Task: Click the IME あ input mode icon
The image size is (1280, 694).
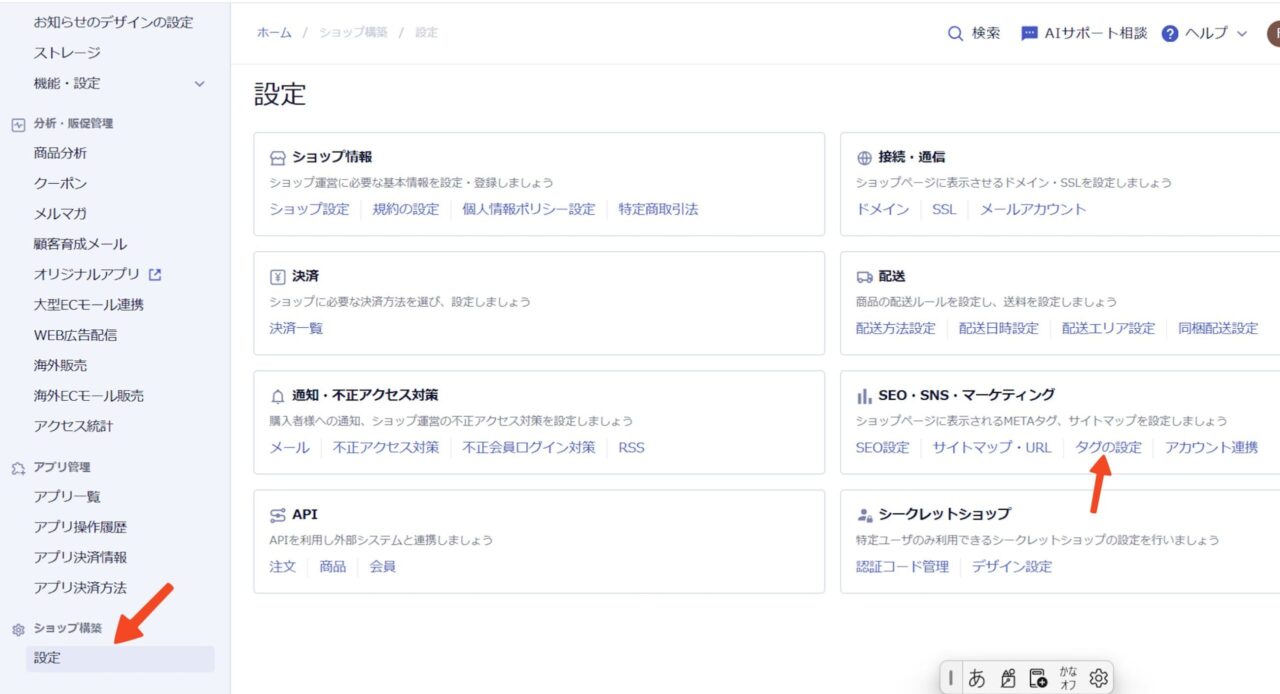Action: point(977,678)
